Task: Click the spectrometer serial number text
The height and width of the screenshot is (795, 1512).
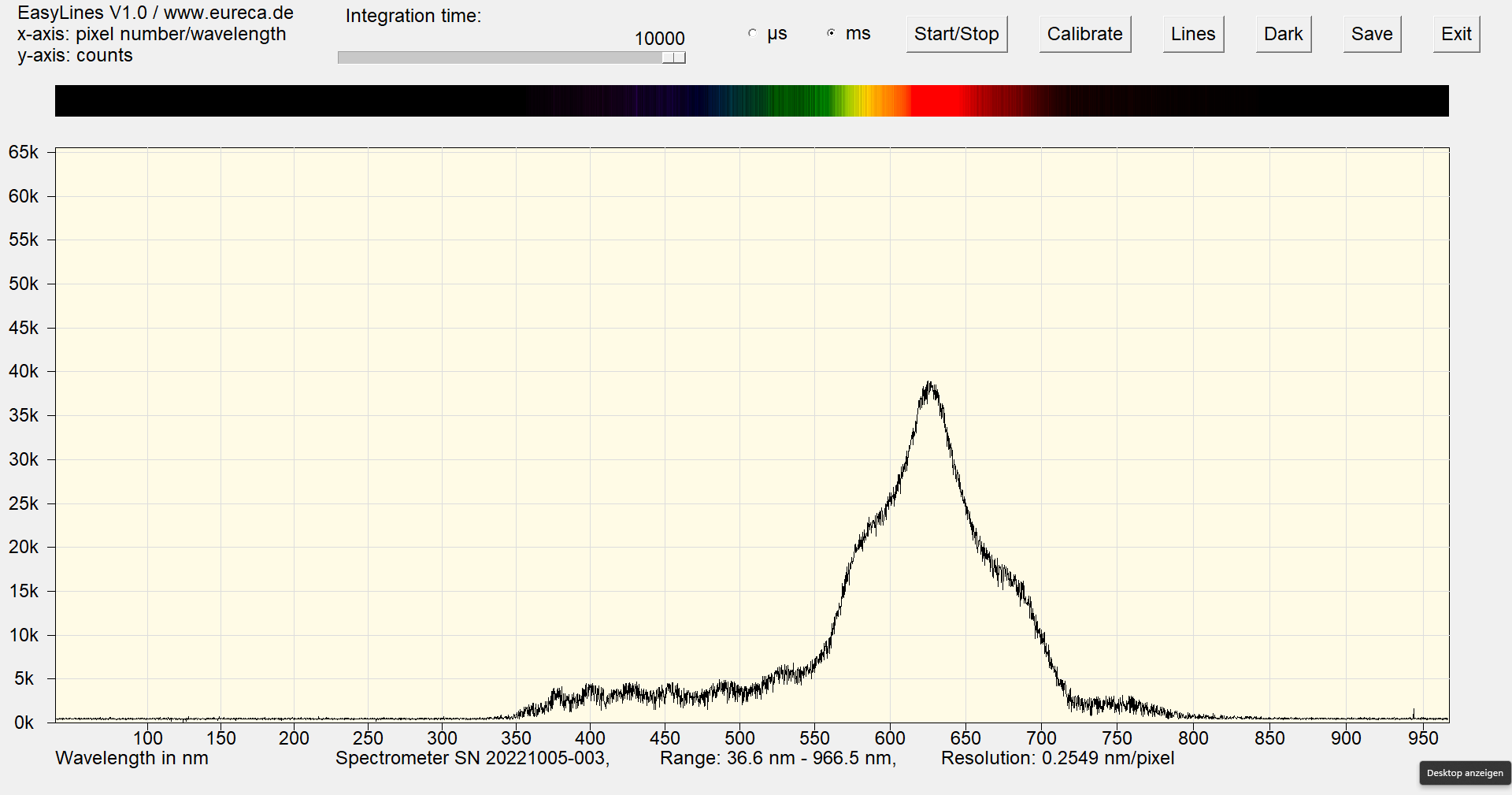Action: pos(472,758)
